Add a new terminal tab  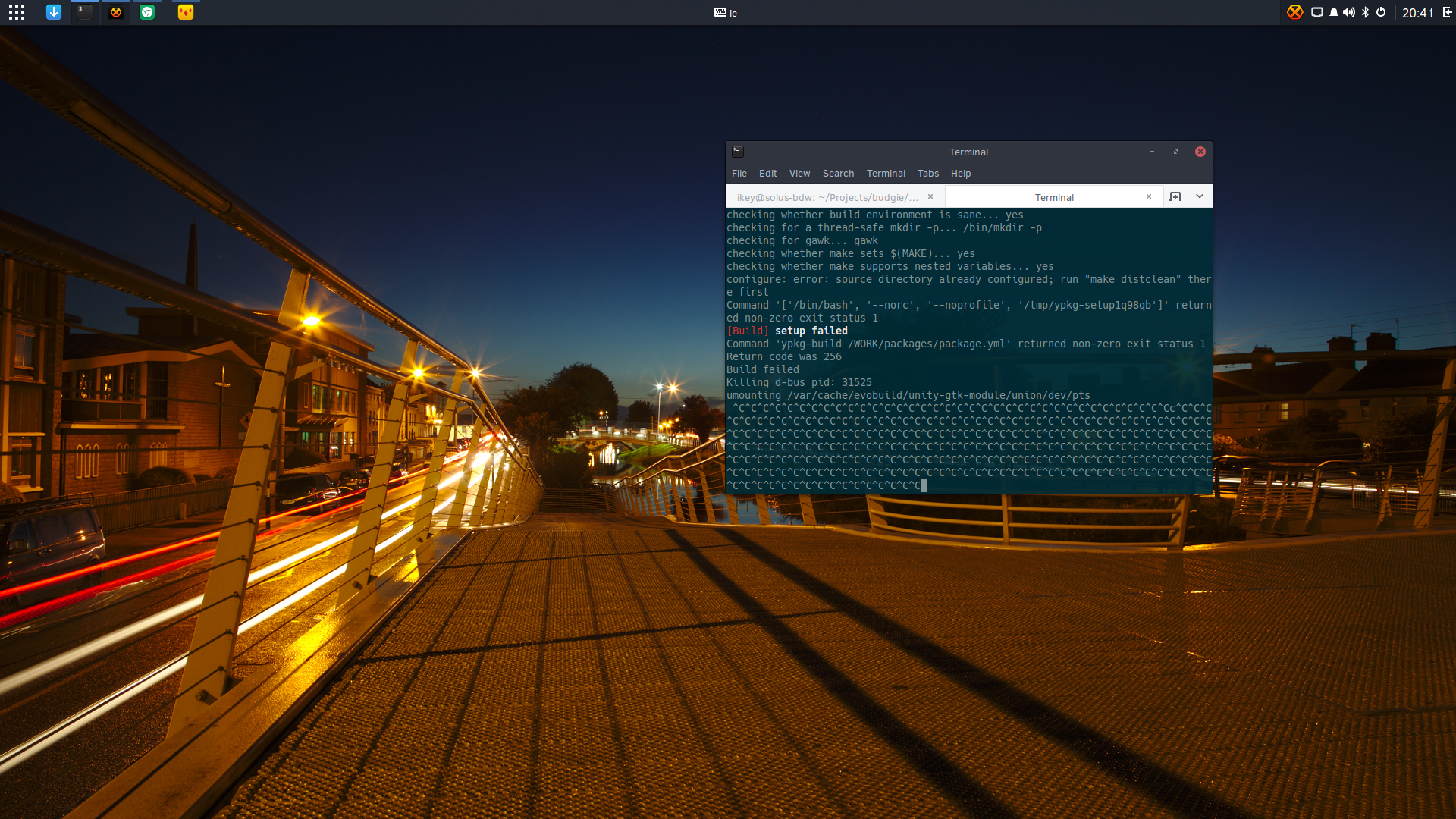click(1175, 196)
